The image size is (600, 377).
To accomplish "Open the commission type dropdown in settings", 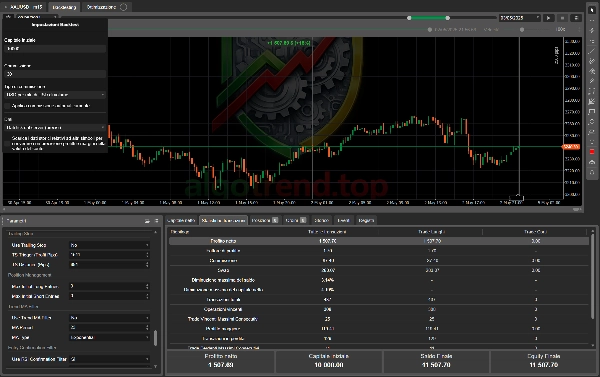I will pyautogui.click(x=55, y=95).
